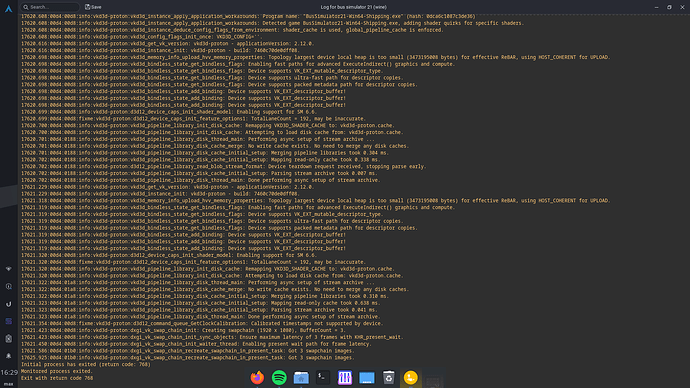Screen dimensions: 690x388
Task: Open the notifications bell icon
Action: pos(8,356)
